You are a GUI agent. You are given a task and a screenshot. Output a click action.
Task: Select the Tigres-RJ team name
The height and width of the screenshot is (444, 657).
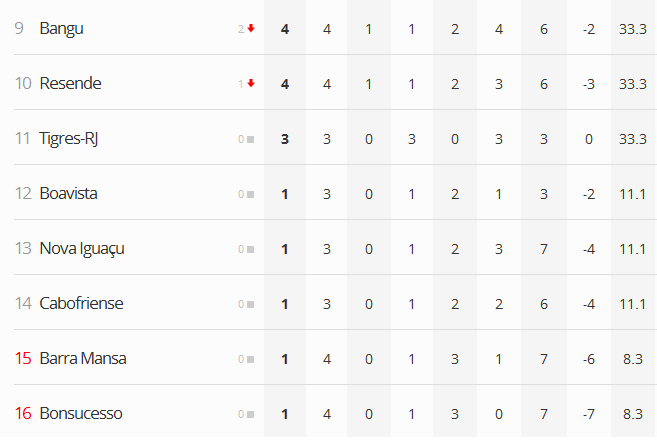coord(69,139)
